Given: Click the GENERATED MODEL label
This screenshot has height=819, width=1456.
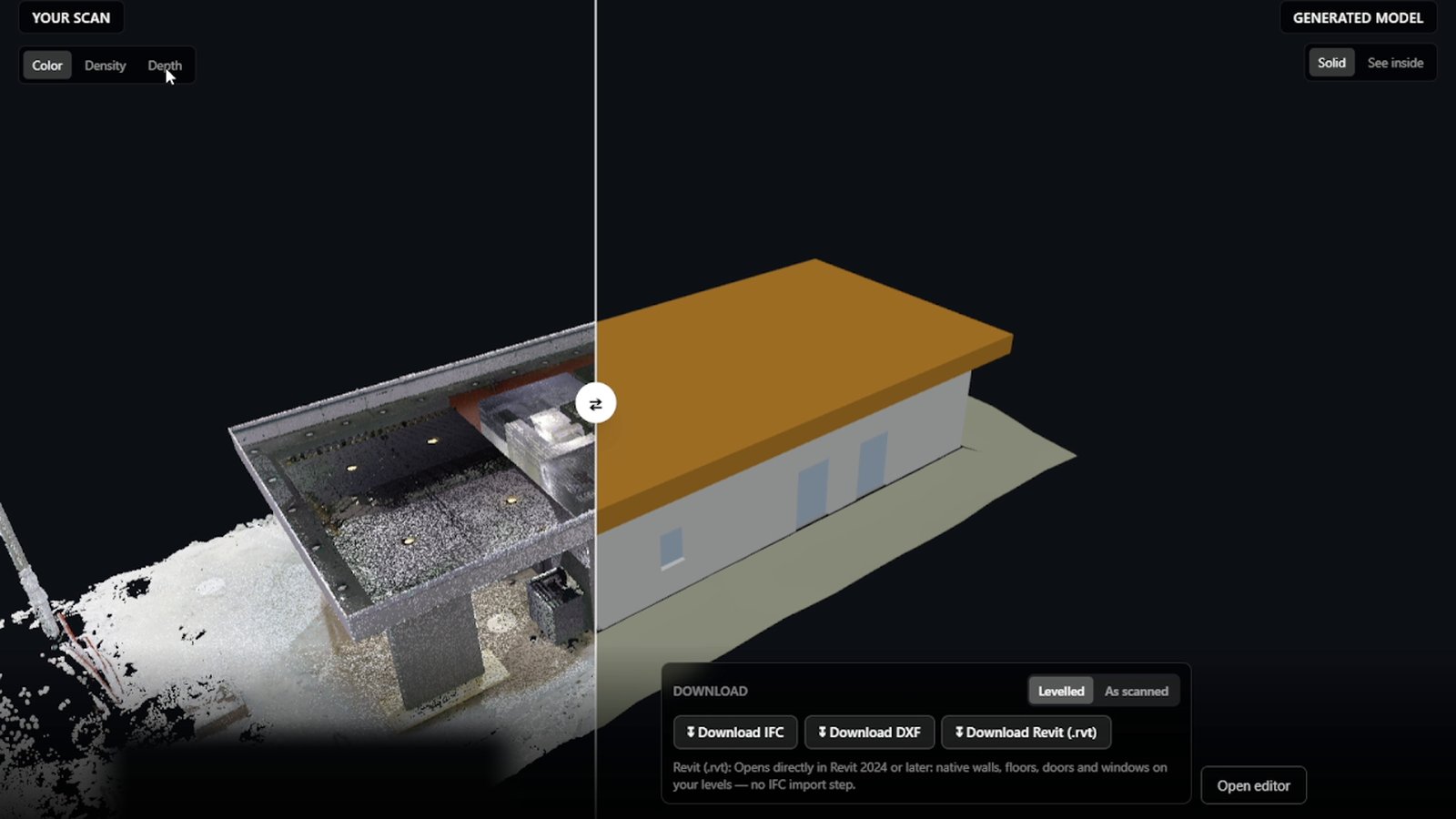Looking at the screenshot, I should pos(1358,17).
